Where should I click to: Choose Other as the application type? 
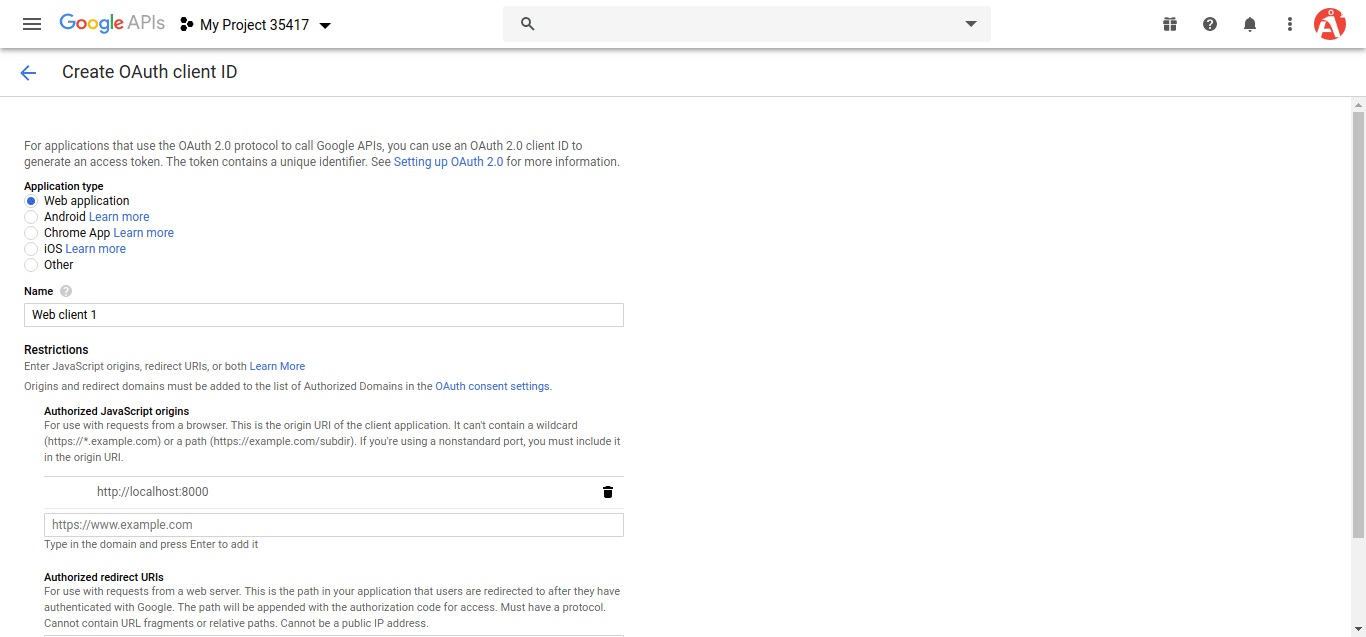click(x=31, y=264)
